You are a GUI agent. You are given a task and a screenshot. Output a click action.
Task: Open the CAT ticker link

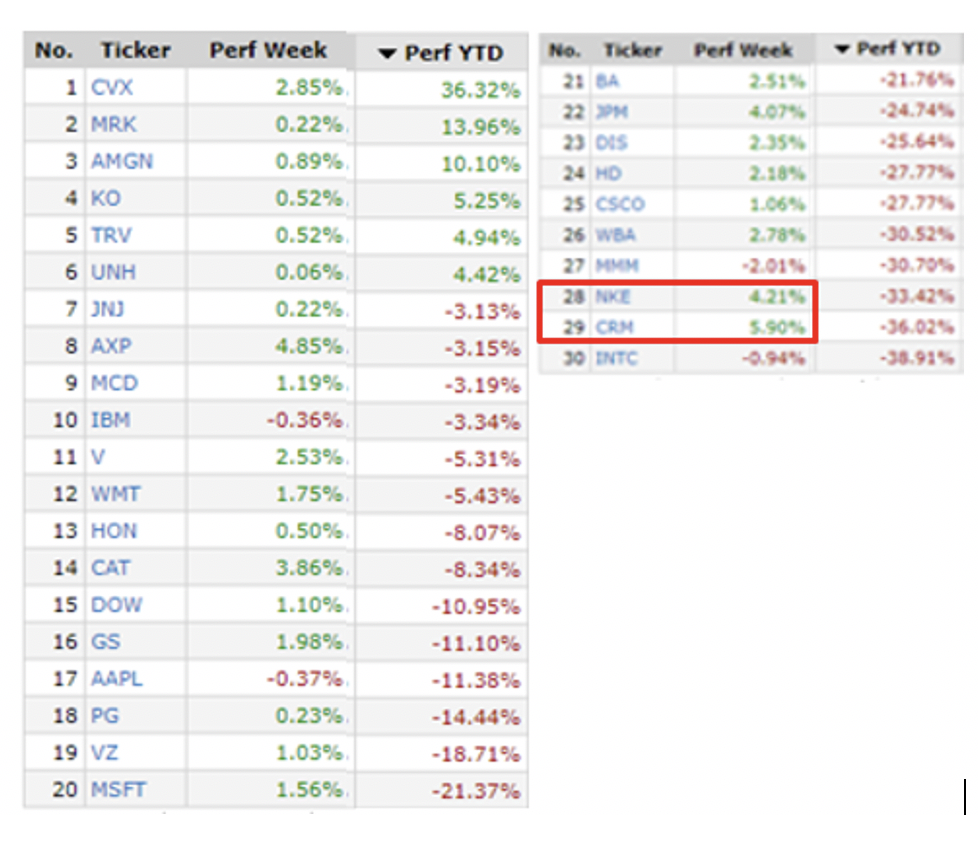pyautogui.click(x=110, y=568)
